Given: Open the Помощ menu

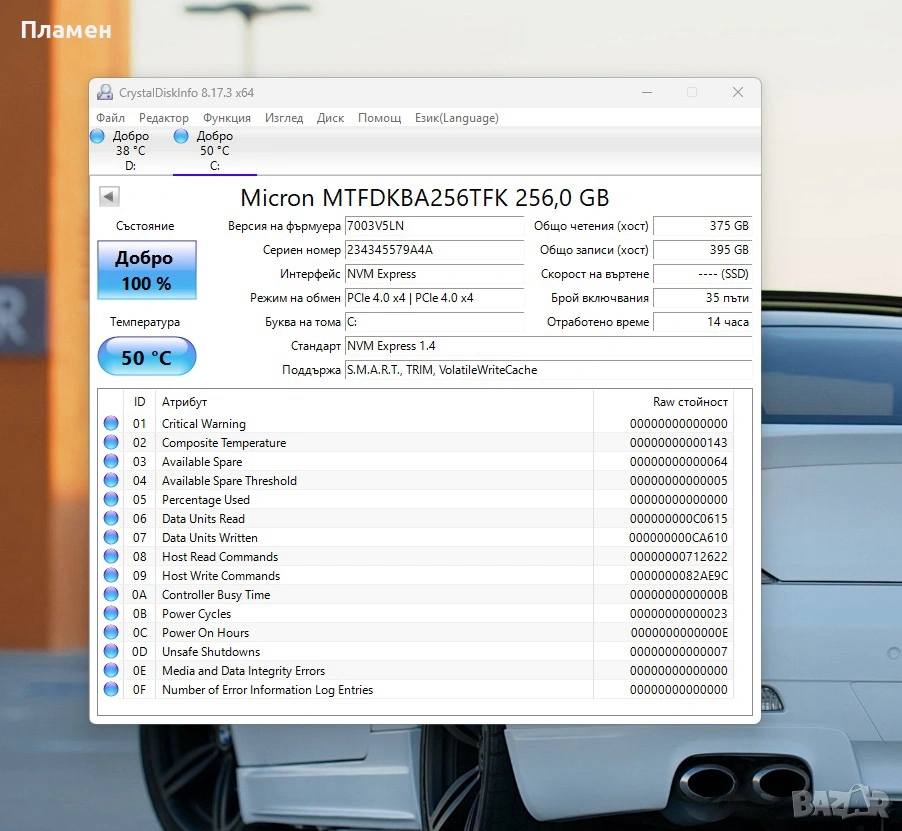Looking at the screenshot, I should click(x=379, y=118).
